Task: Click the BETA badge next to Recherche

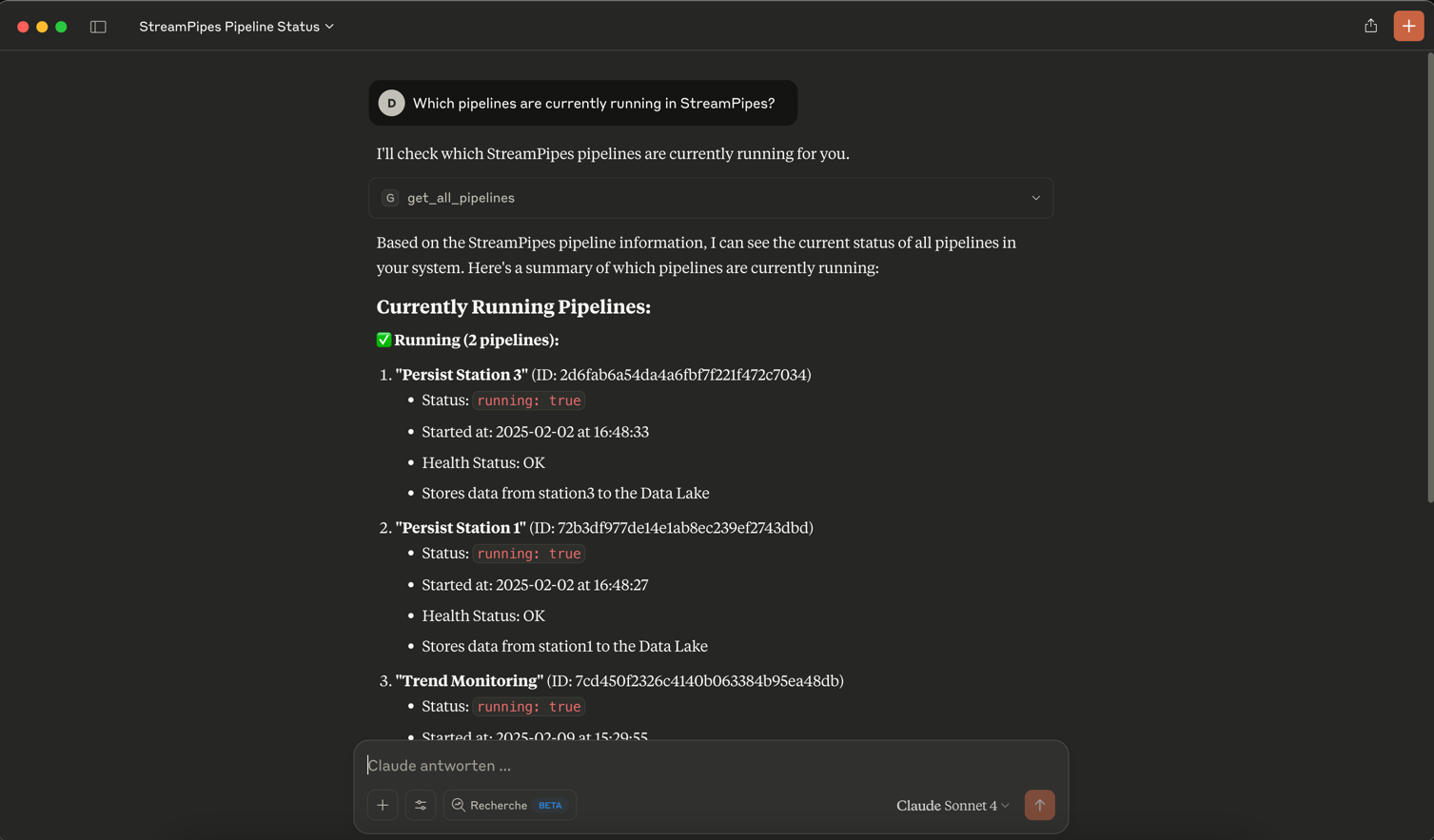Action: [549, 805]
